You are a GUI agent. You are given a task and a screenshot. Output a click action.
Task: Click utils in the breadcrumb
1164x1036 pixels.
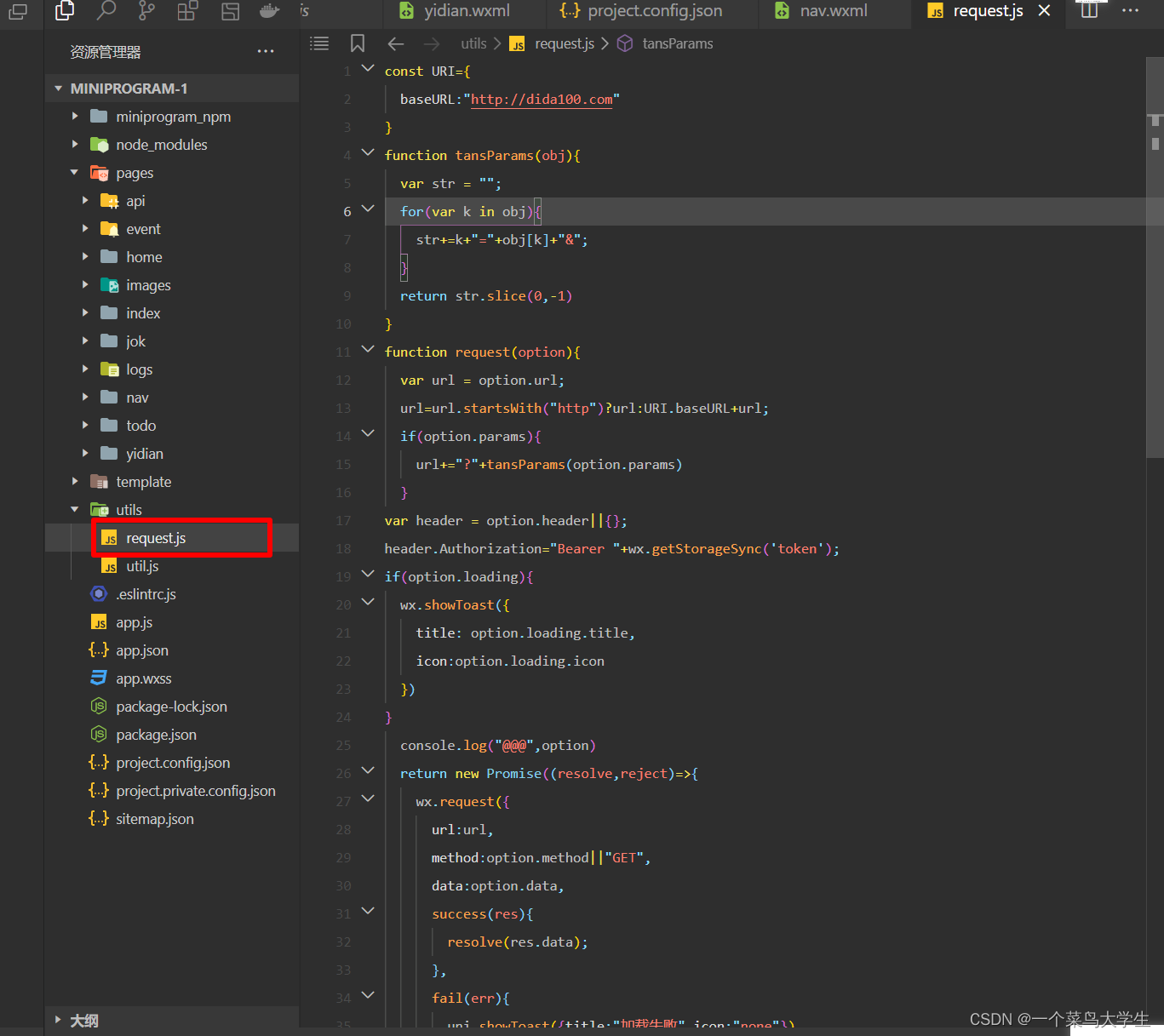click(473, 43)
